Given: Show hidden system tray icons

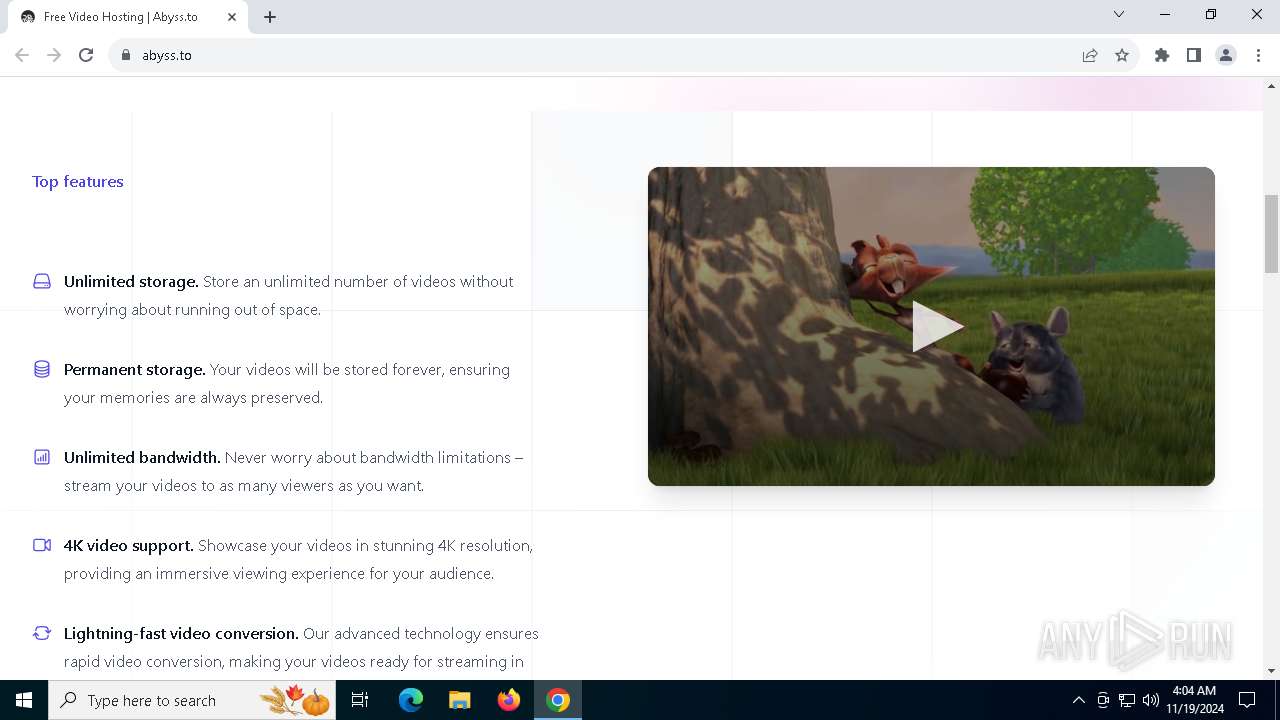Looking at the screenshot, I should click(1078, 700).
